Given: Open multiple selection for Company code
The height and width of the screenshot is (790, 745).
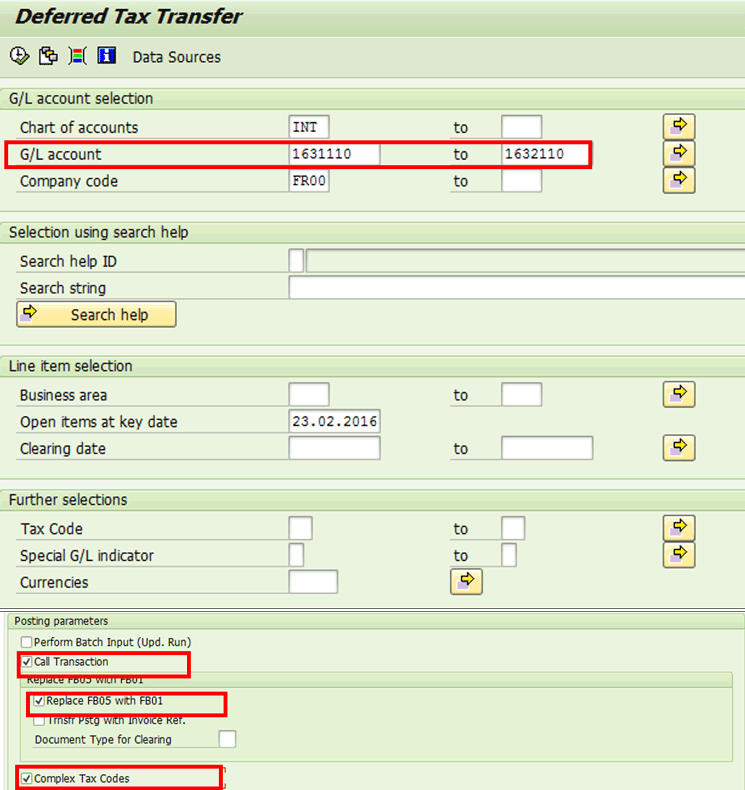Looking at the screenshot, I should pos(679,180).
